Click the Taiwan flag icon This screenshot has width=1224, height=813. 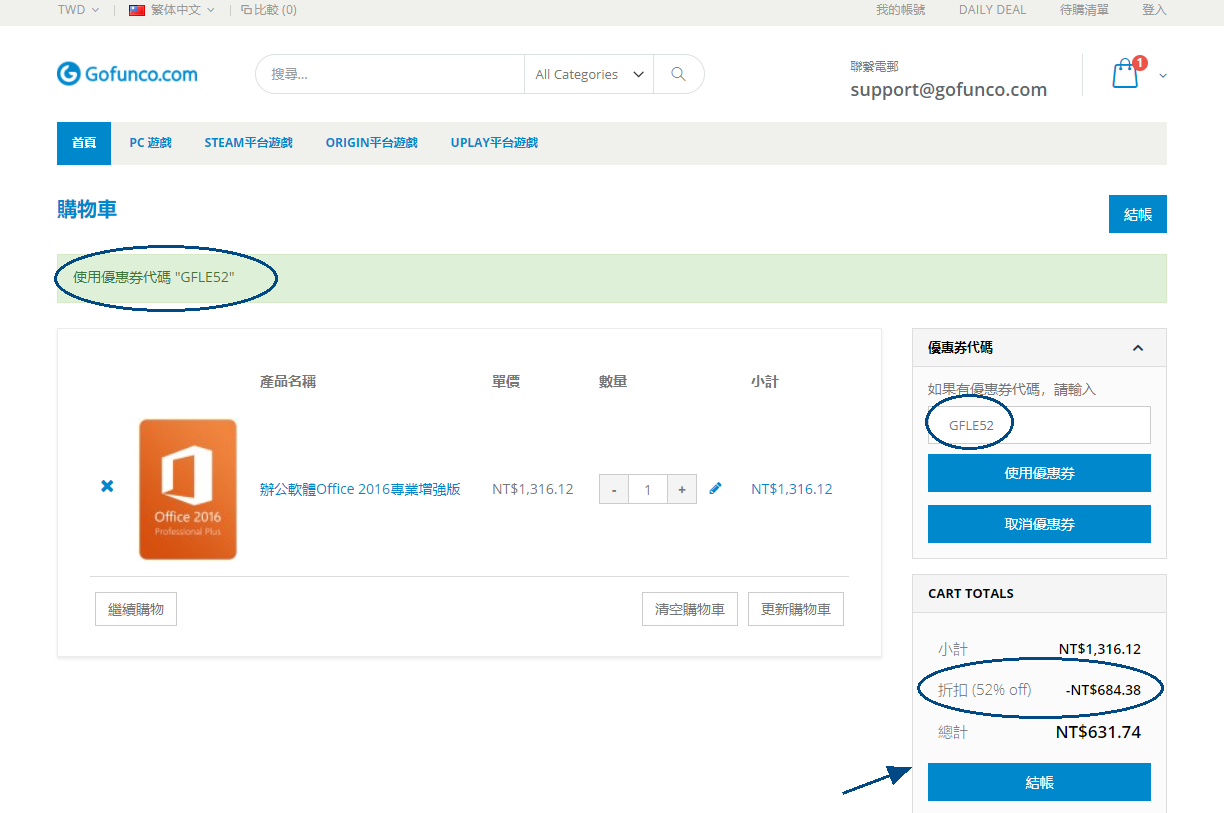tap(137, 10)
